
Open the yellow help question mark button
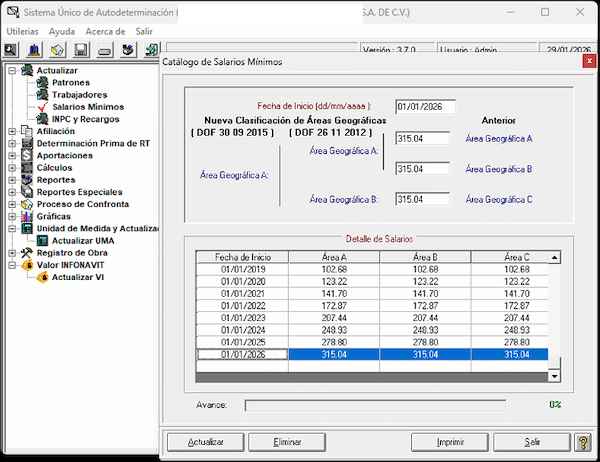(584, 441)
